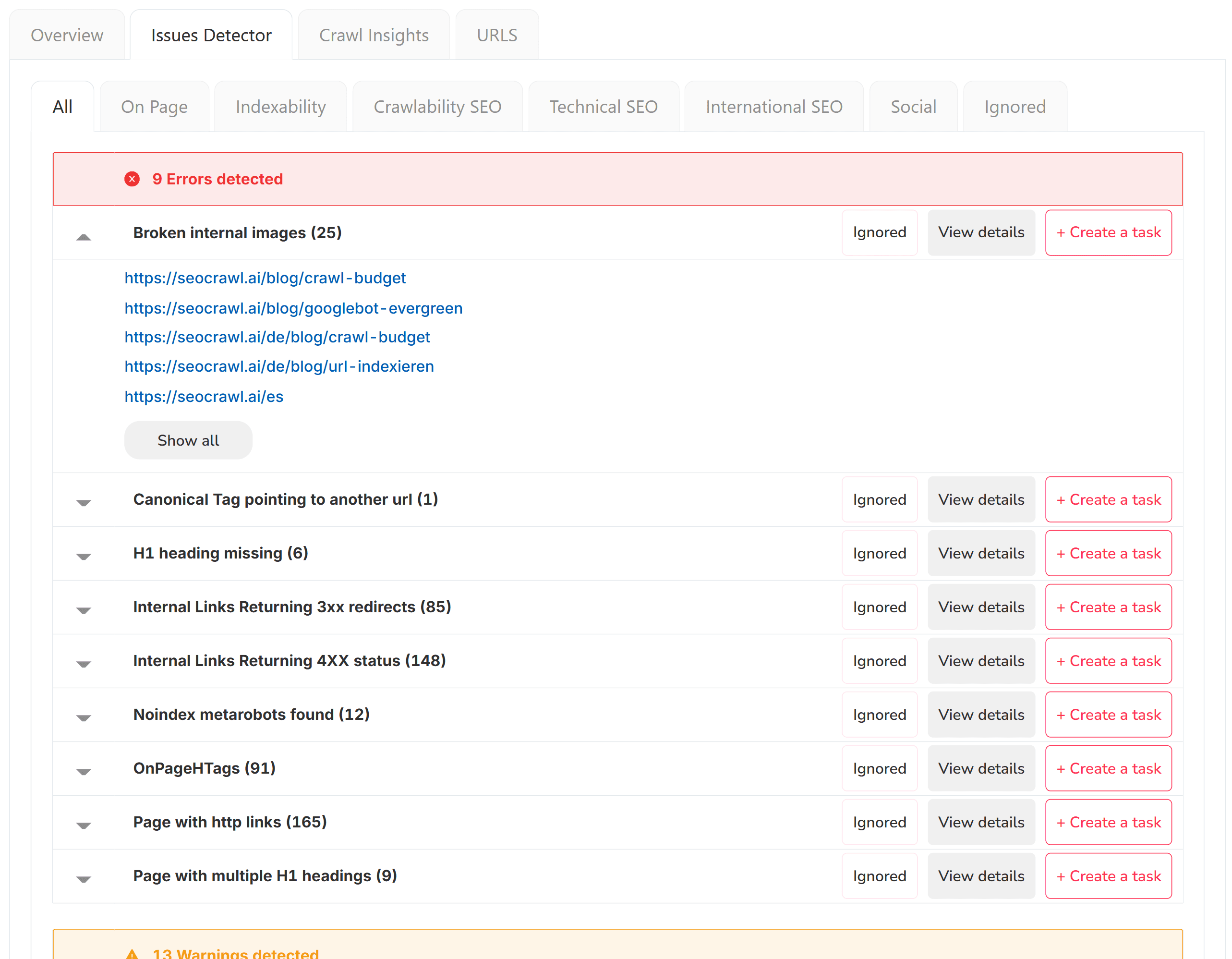Click Show all under broken images
Viewport: 1232px width, 959px height.
tap(188, 440)
